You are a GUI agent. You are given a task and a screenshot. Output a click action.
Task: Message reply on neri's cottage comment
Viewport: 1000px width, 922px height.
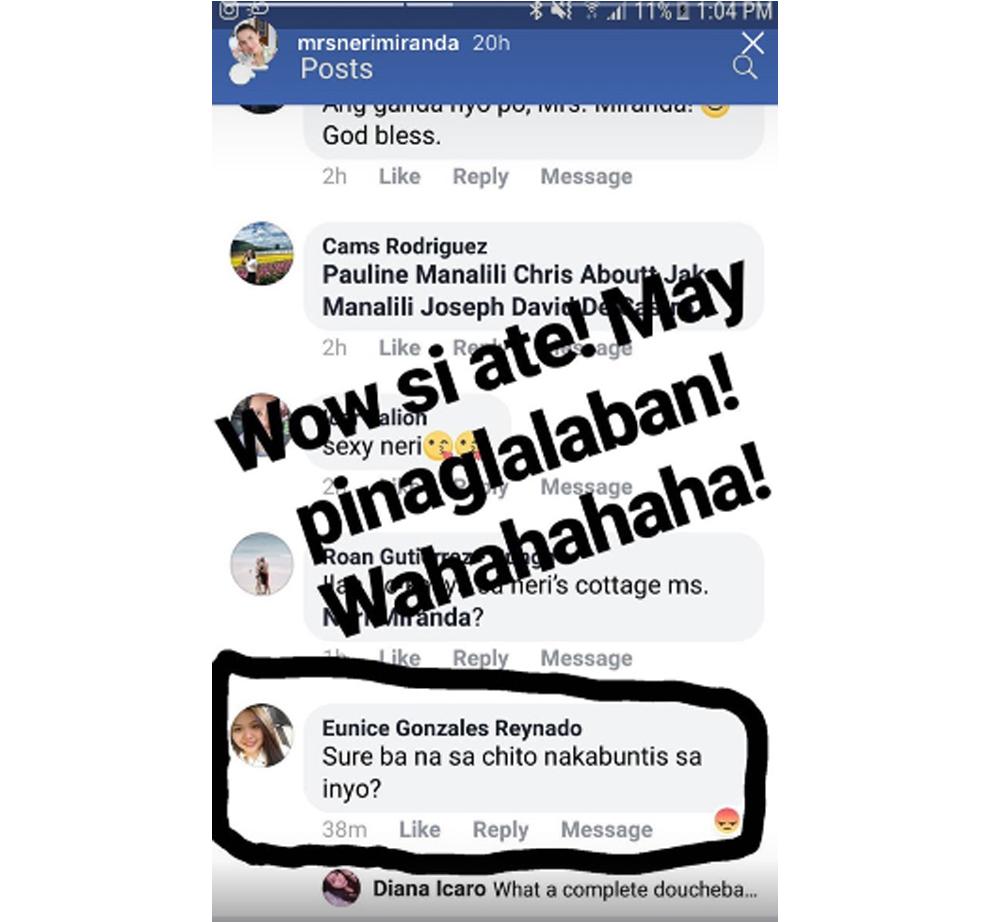coord(586,658)
